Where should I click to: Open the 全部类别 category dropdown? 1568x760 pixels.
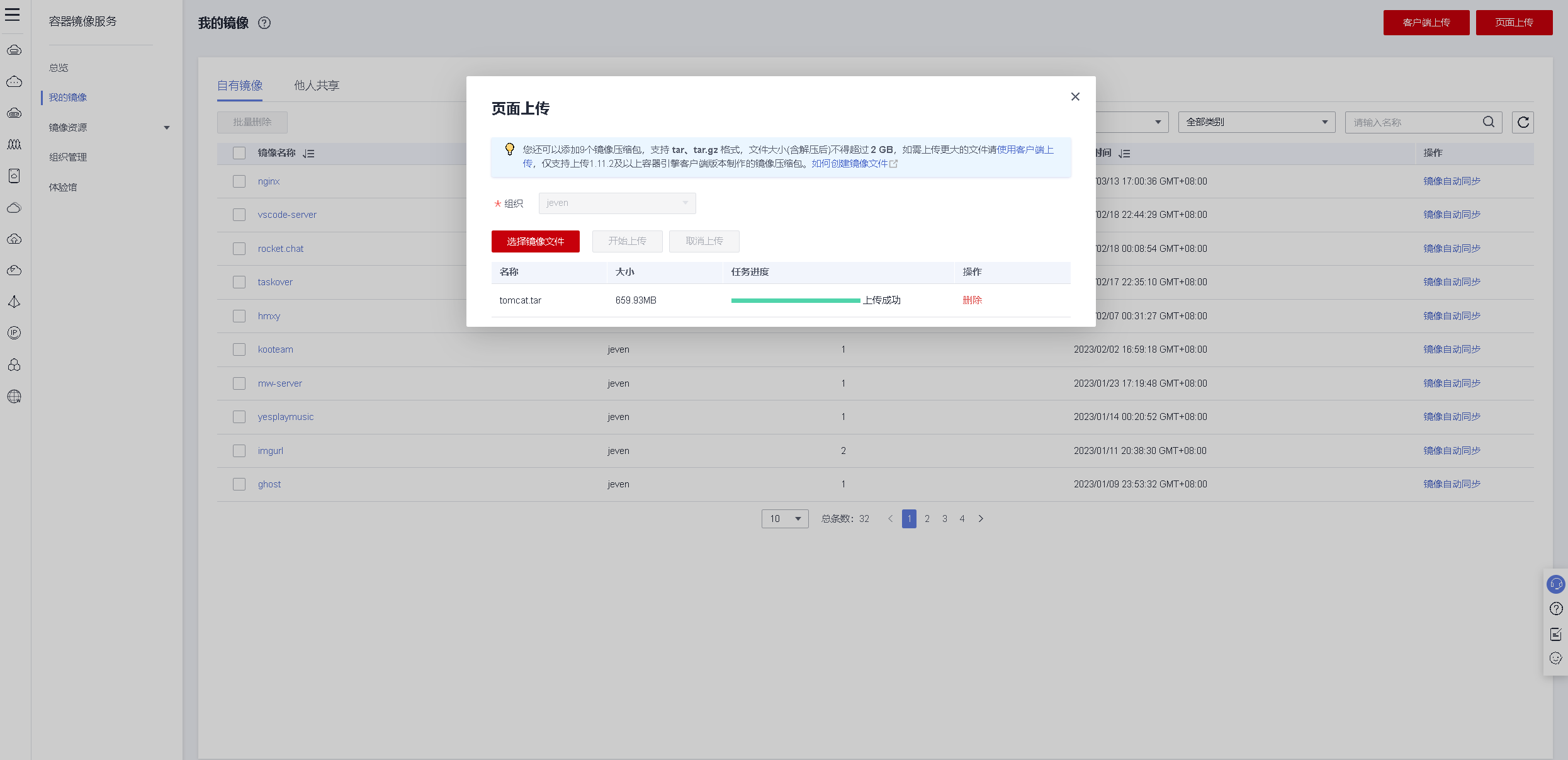point(1256,122)
